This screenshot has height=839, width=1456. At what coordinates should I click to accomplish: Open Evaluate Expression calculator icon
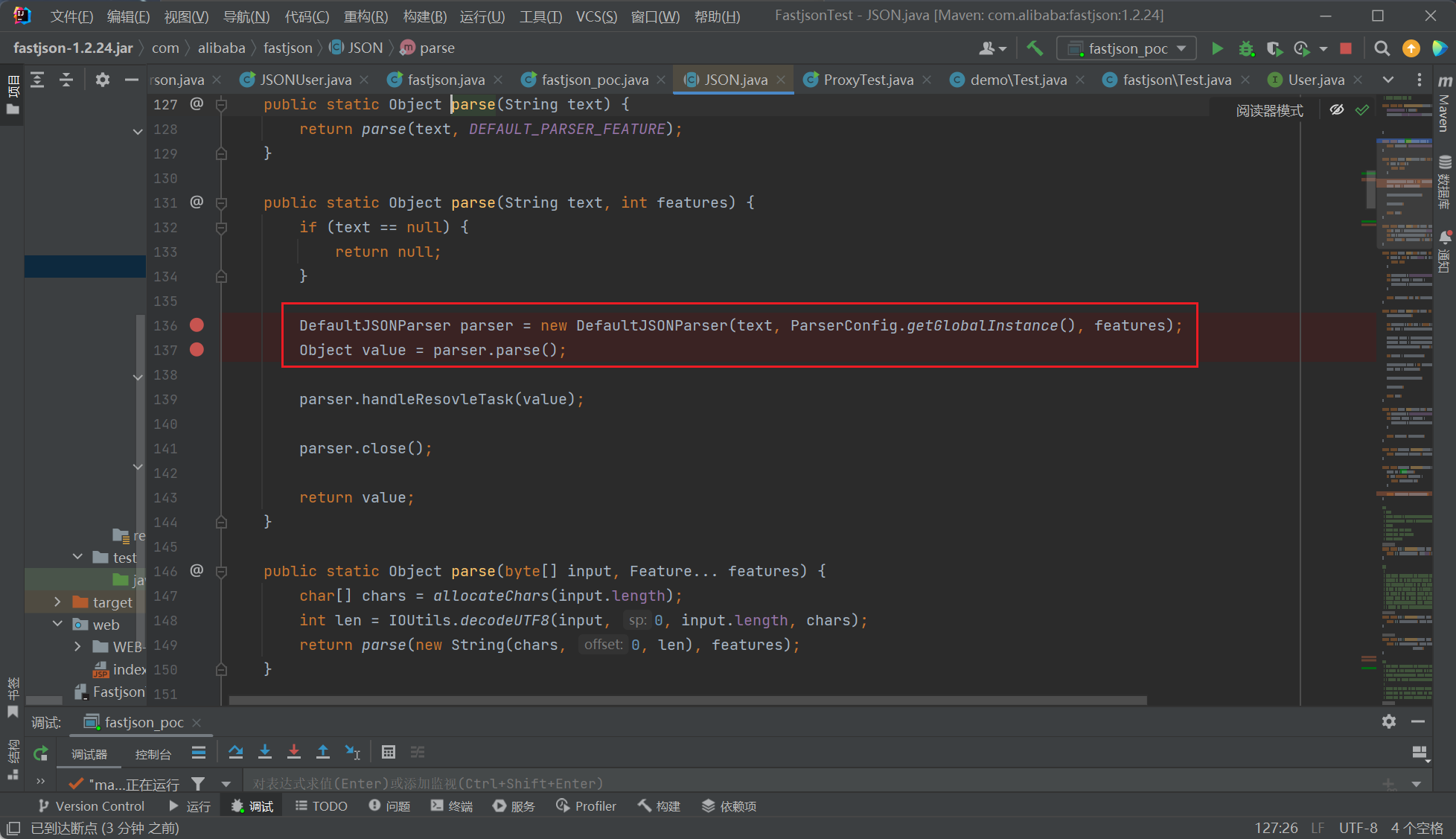pos(389,753)
